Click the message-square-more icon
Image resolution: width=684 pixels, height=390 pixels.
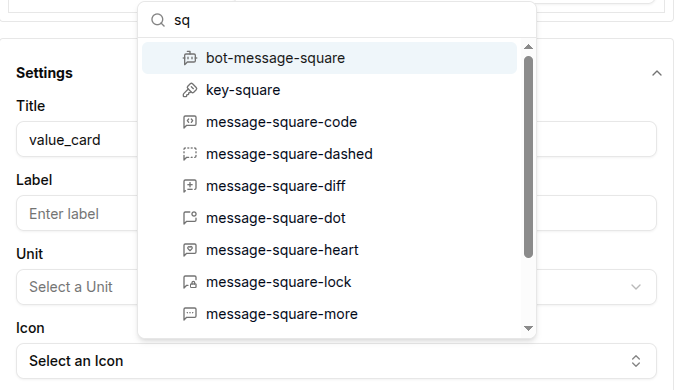pos(190,314)
